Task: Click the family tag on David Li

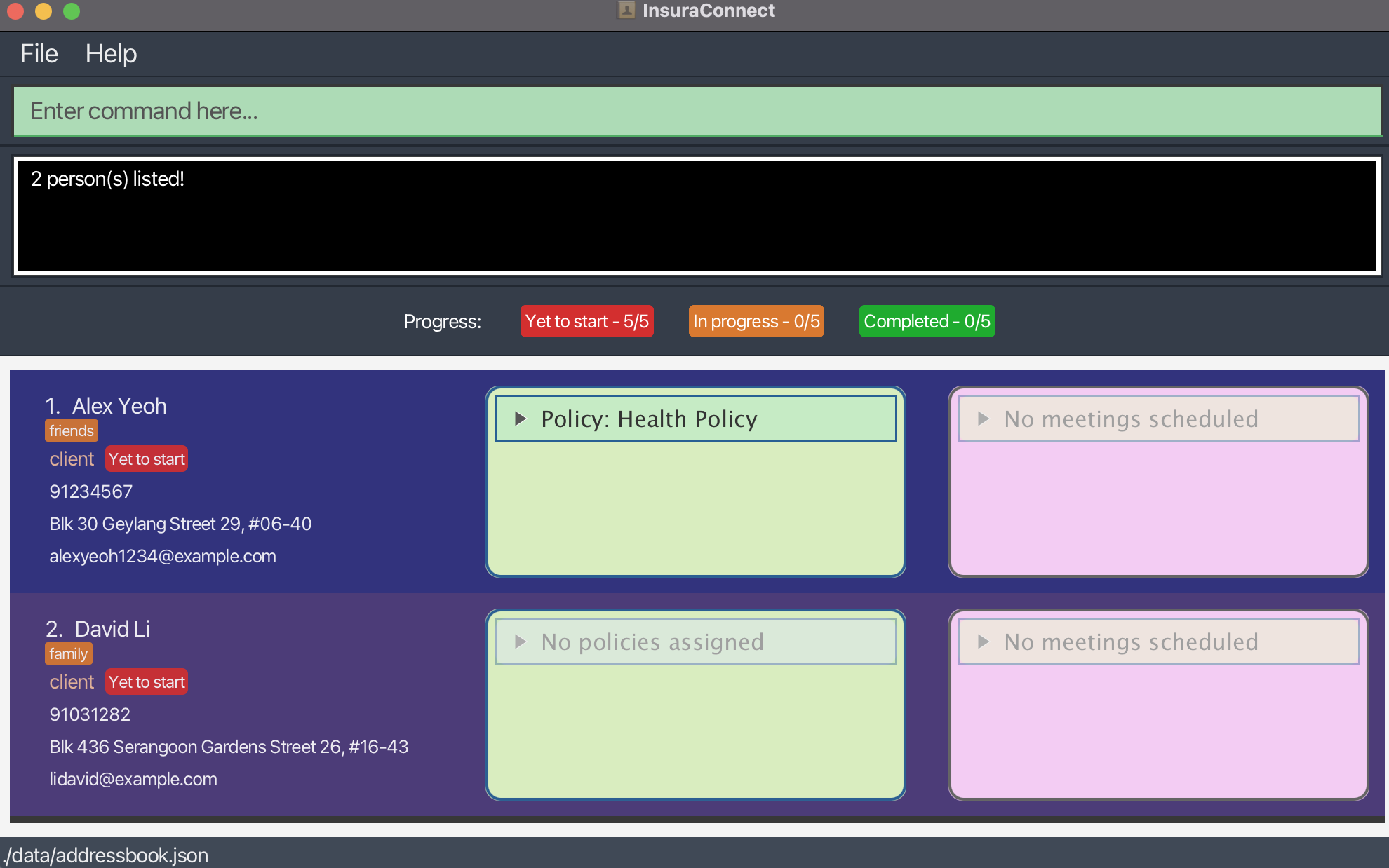Action: click(69, 653)
